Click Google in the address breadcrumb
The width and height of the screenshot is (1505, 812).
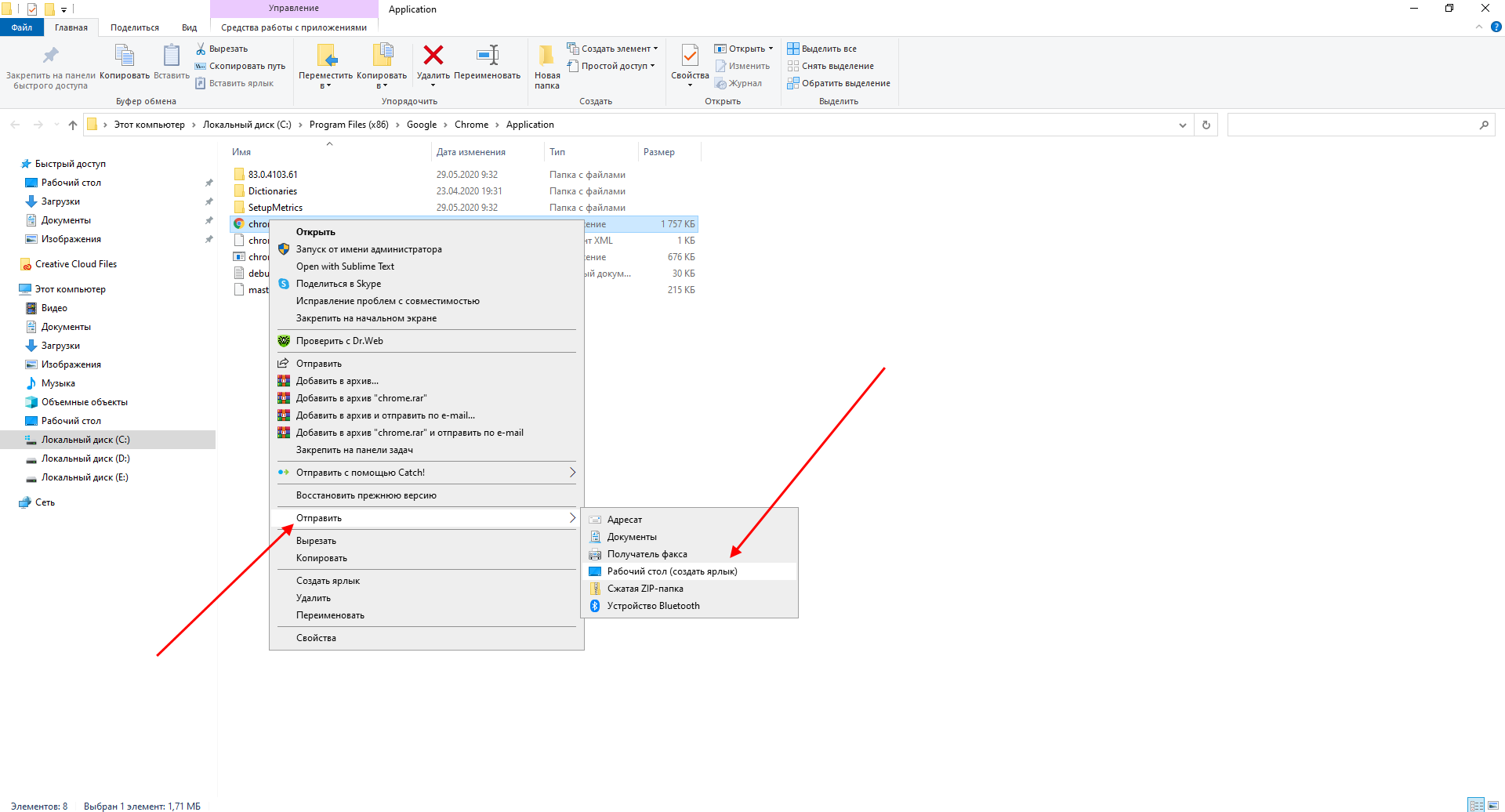[x=422, y=125]
